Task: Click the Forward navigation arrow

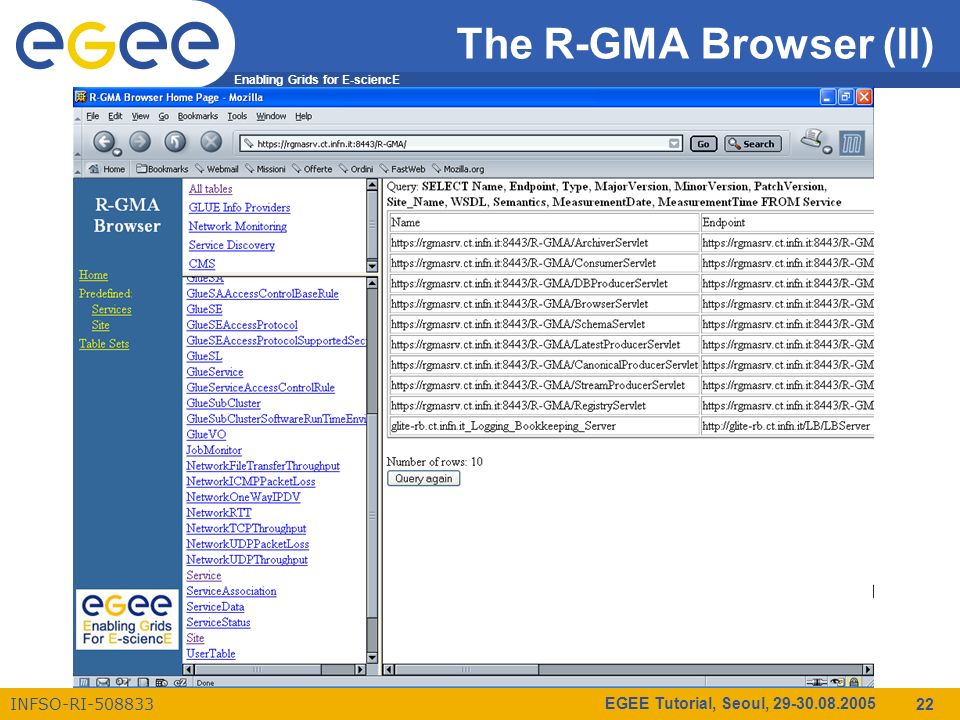Action: 140,142
